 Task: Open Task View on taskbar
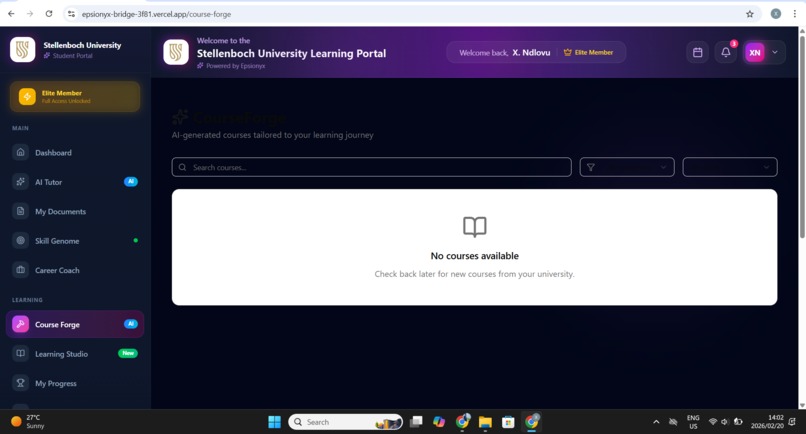coord(416,422)
